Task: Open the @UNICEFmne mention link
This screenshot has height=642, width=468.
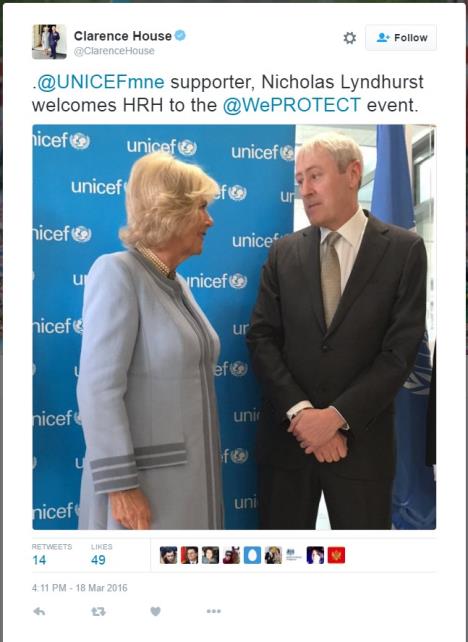Action: 100,82
